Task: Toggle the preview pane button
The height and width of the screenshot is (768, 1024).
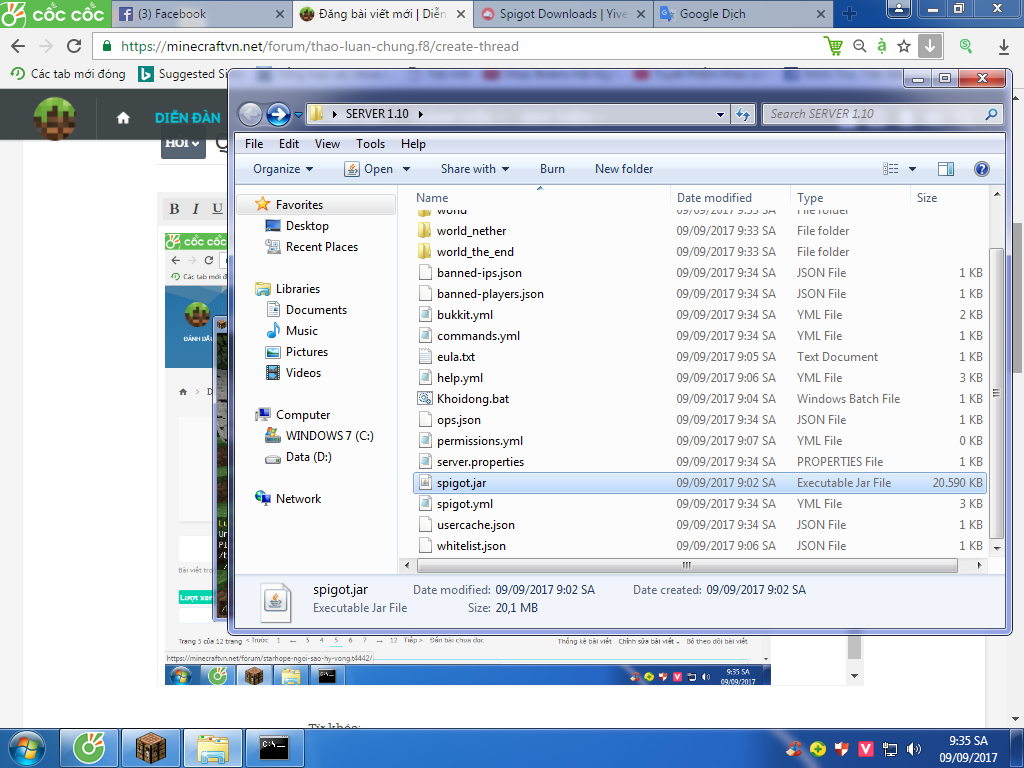Action: point(945,169)
